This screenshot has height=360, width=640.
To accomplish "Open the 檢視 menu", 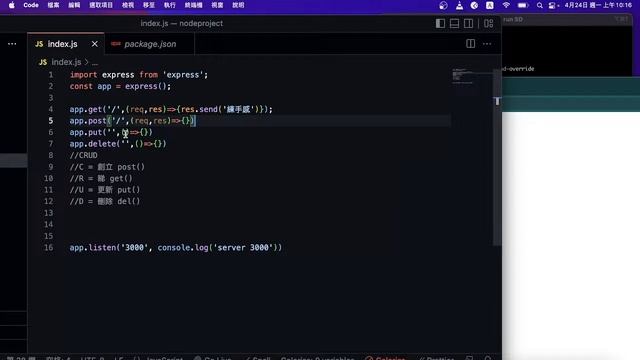I will pyautogui.click(x=128, y=5).
